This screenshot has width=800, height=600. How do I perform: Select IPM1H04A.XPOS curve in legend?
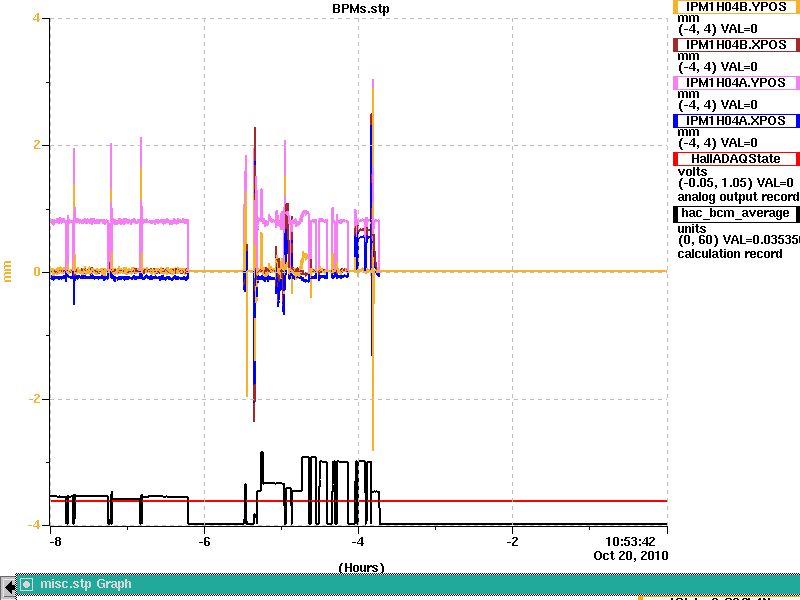click(736, 121)
